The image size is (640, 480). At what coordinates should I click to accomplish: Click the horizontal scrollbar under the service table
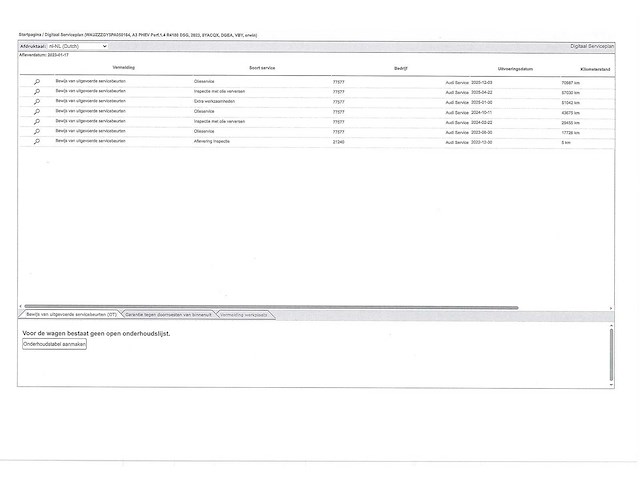pos(270,306)
